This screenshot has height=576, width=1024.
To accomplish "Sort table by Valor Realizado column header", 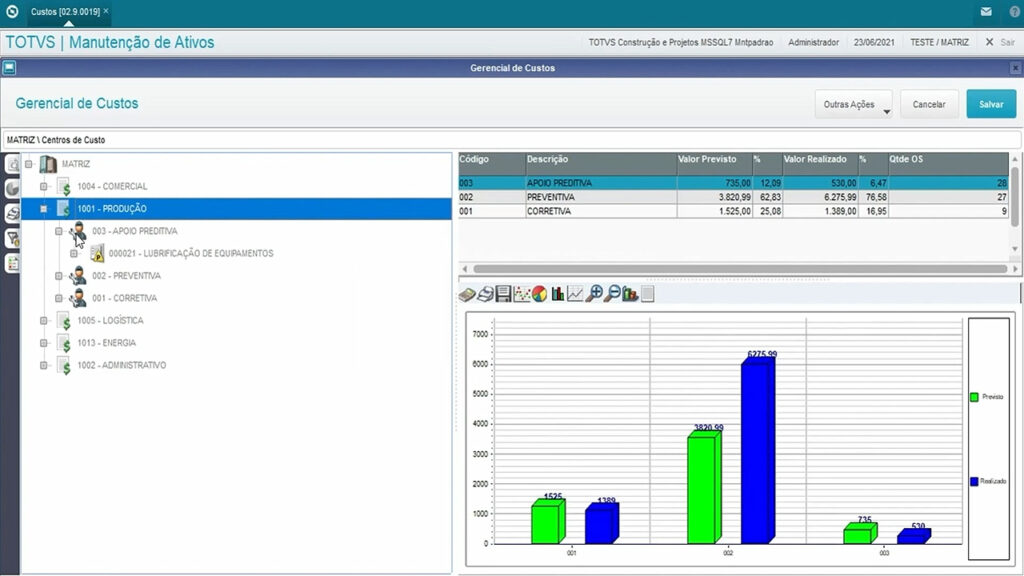I will [x=820, y=163].
